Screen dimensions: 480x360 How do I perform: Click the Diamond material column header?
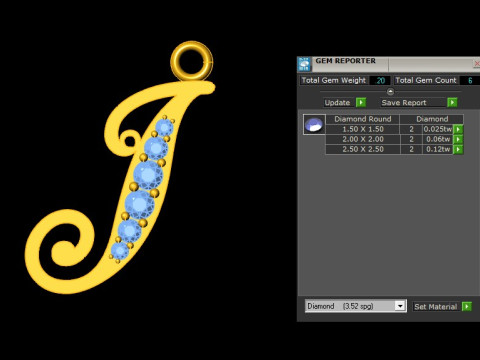coord(432,119)
